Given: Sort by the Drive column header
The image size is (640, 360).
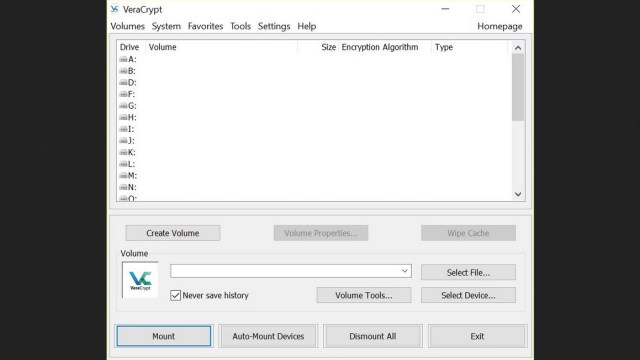Looking at the screenshot, I should 129,47.
